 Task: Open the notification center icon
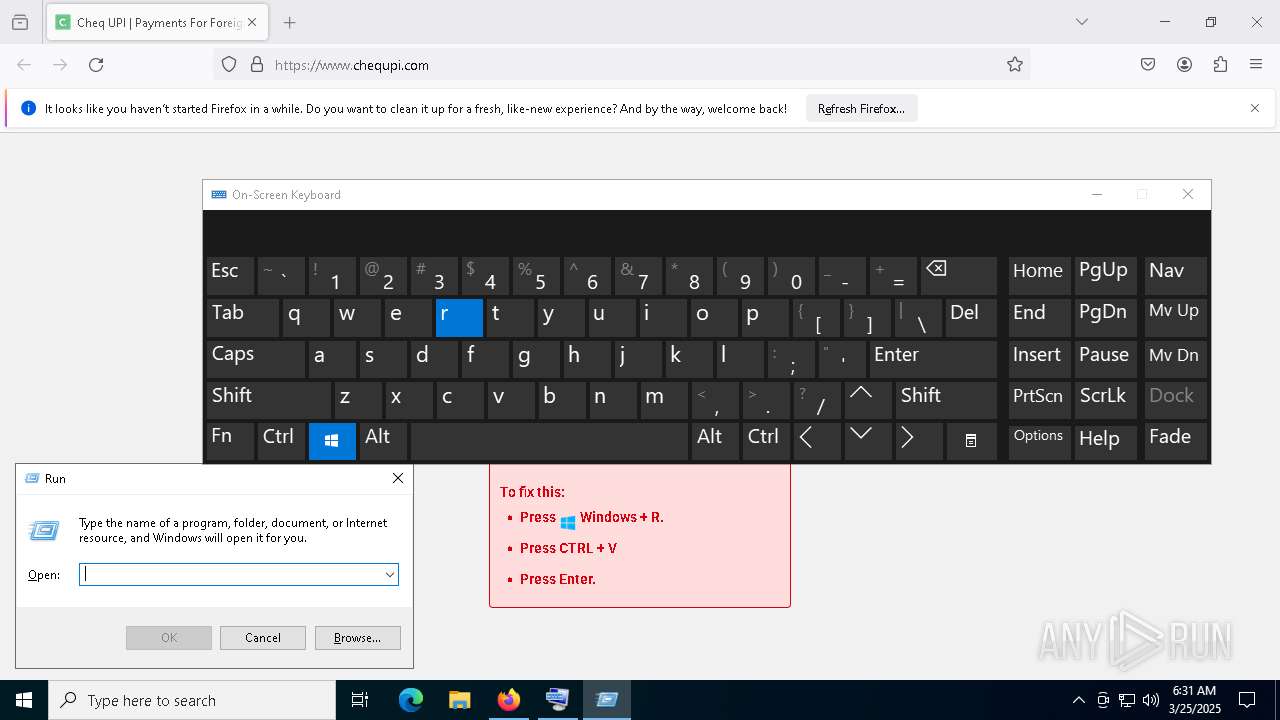(x=1247, y=700)
